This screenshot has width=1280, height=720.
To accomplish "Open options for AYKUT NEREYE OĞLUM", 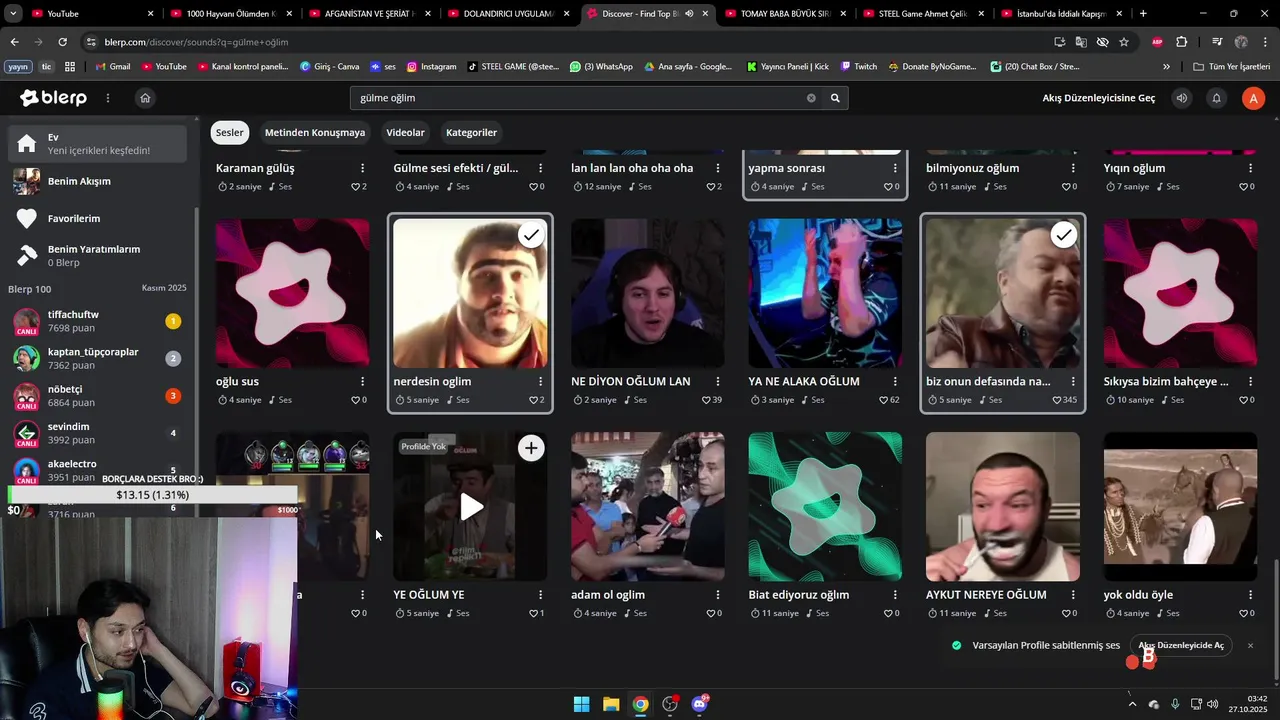I will click(x=1073, y=594).
